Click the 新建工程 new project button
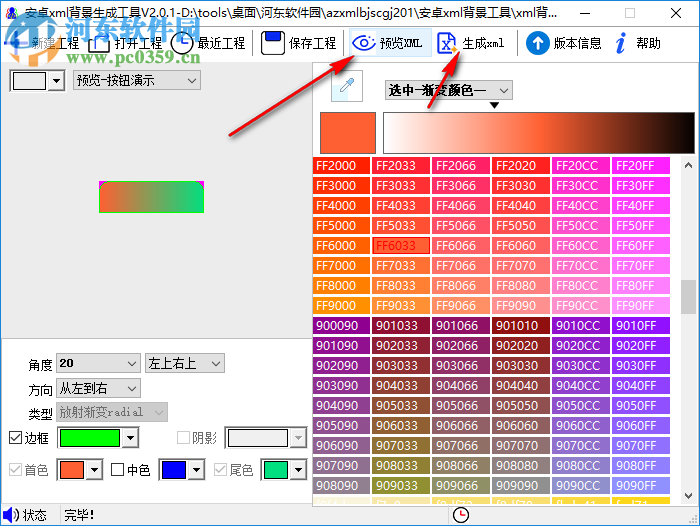The height and width of the screenshot is (526, 700). pos(42,43)
